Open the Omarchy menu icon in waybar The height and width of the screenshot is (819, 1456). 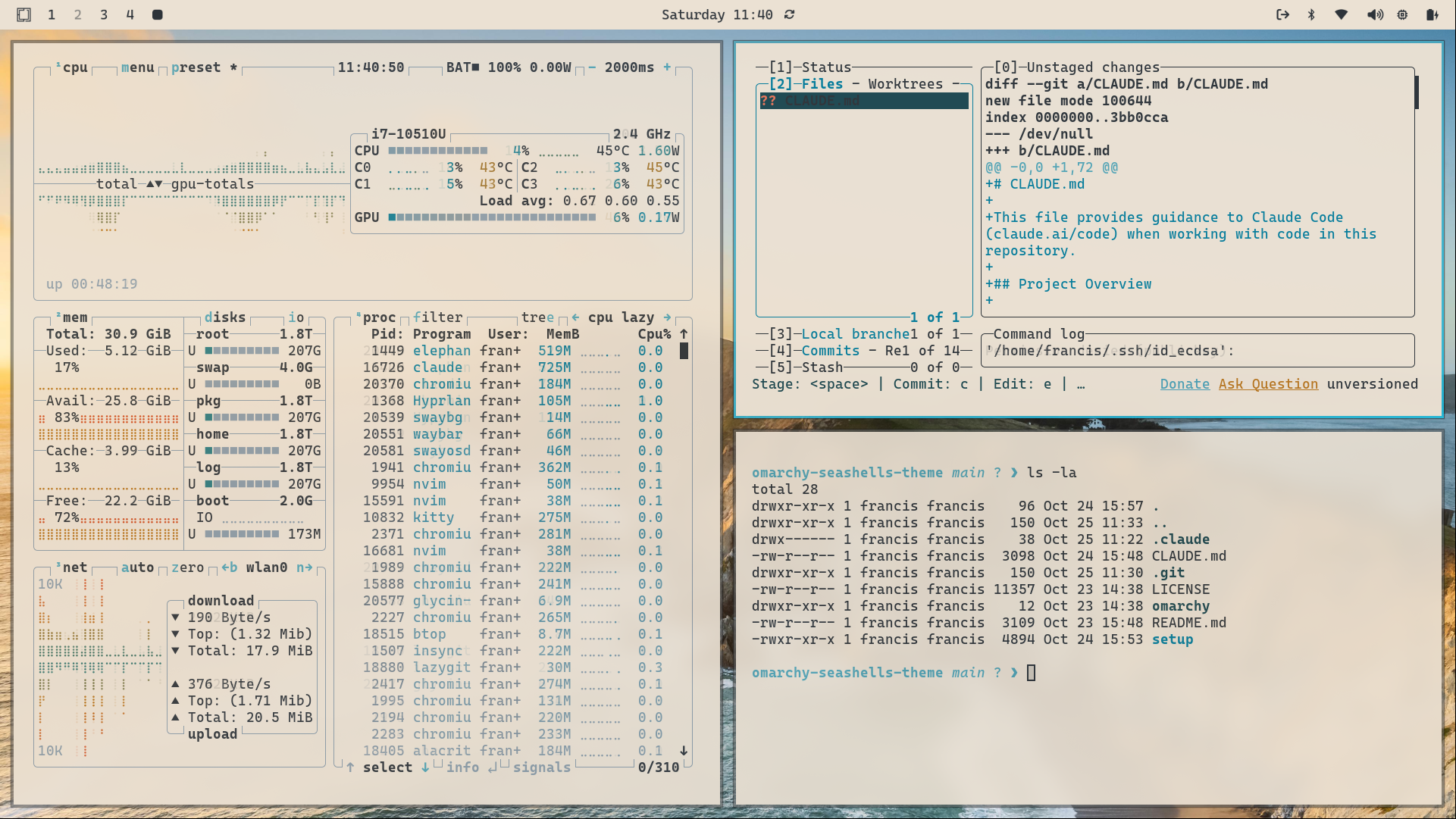pyautogui.click(x=24, y=14)
